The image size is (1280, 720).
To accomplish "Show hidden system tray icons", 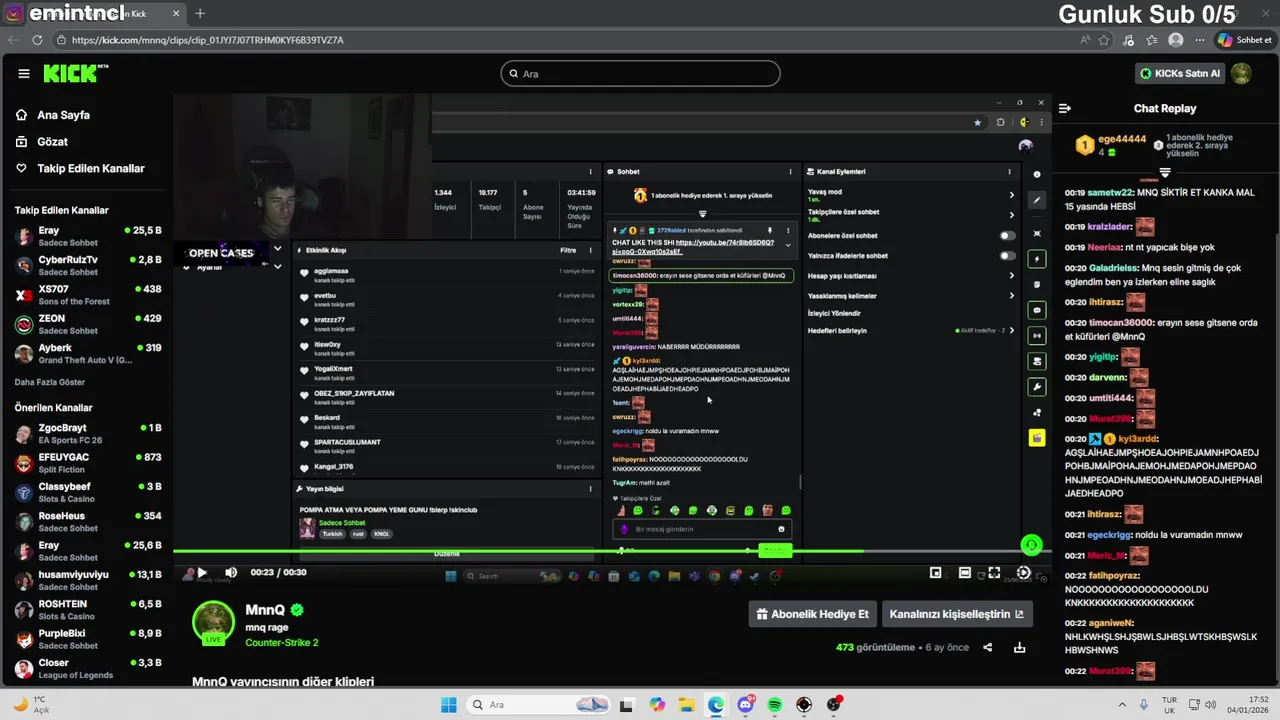I will coord(1121,705).
